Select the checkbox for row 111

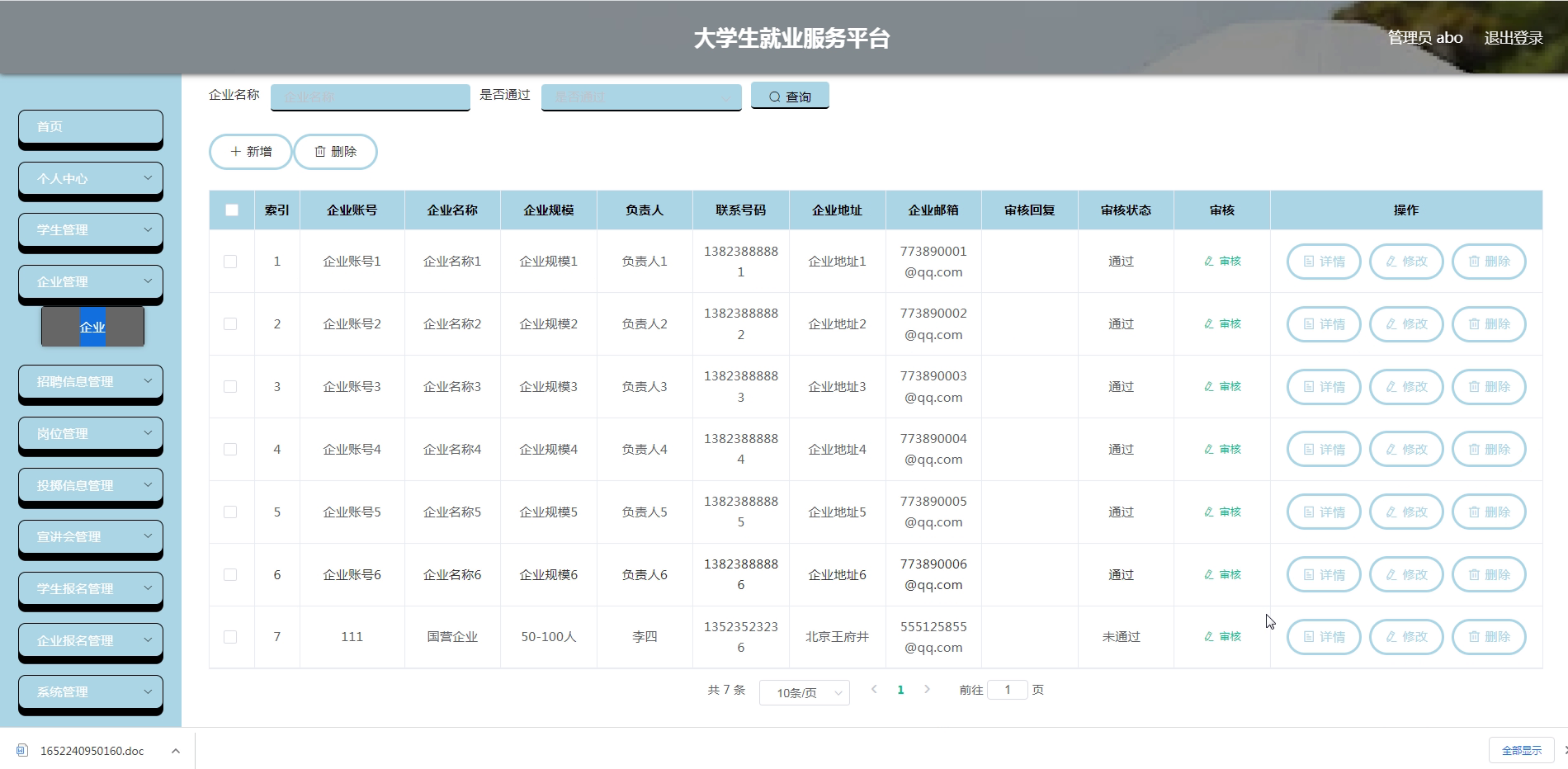click(x=230, y=637)
